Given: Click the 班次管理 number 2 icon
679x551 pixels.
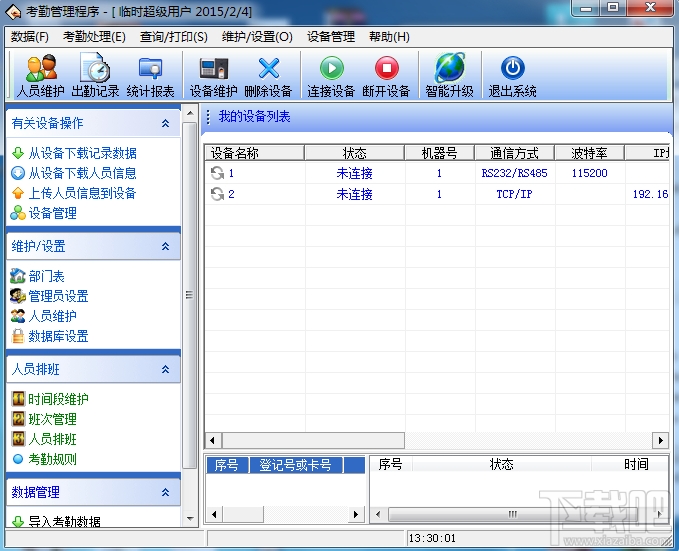Looking at the screenshot, I should (x=18, y=418).
